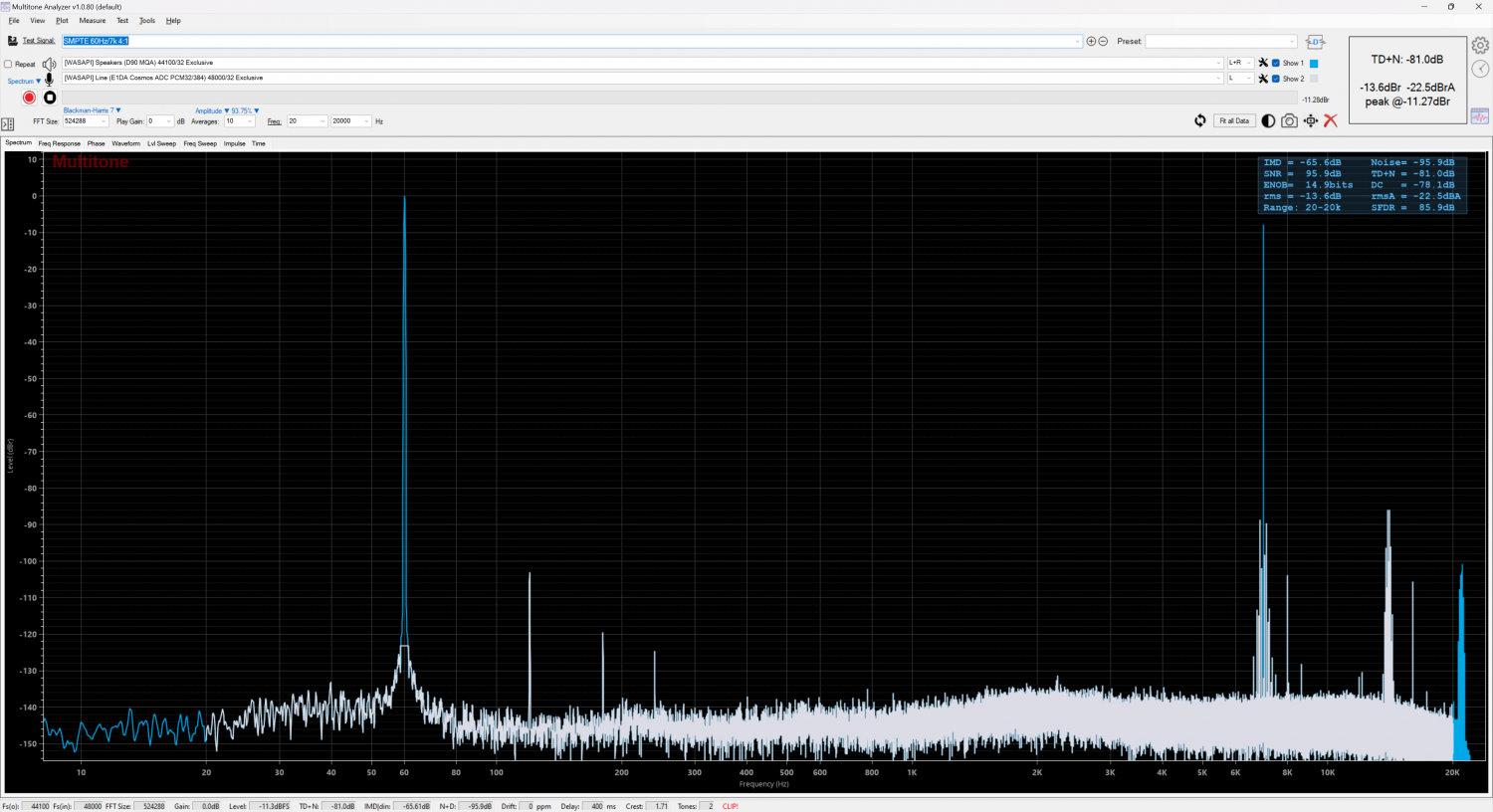Click the microphone input device icon
Image resolution: width=1493 pixels, height=812 pixels.
click(50, 80)
